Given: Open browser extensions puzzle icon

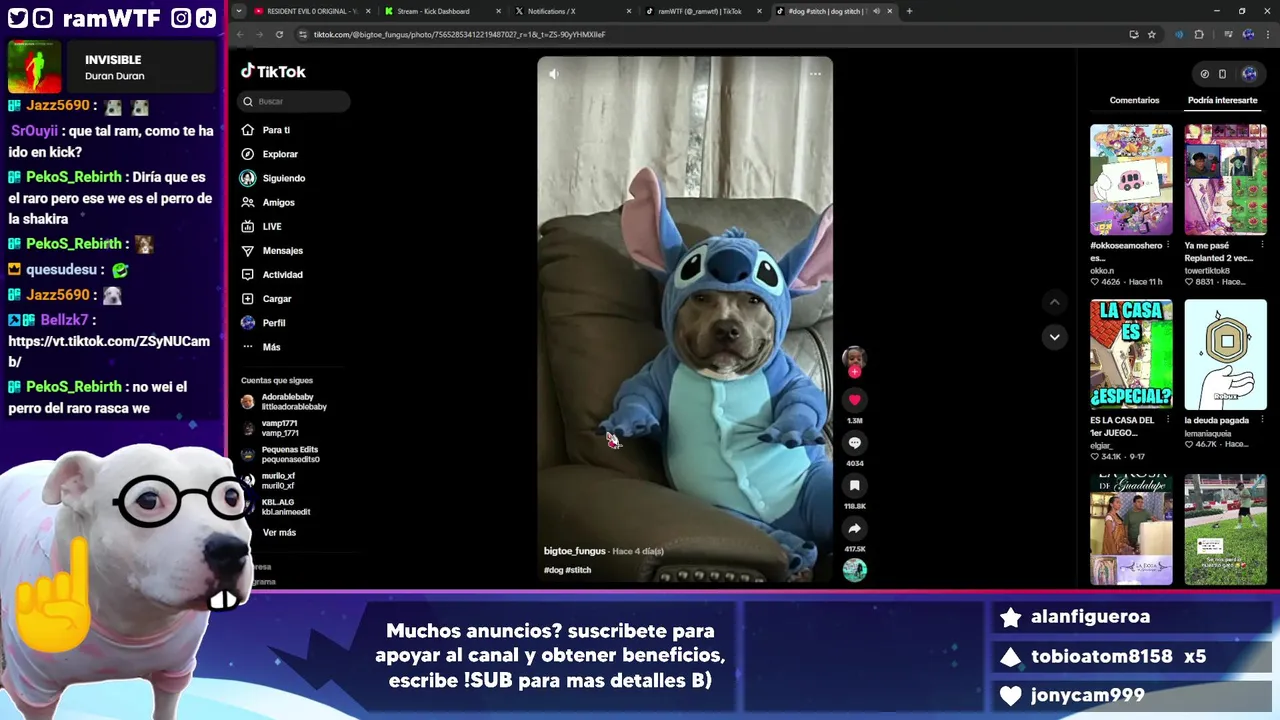Looking at the screenshot, I should 1199,34.
